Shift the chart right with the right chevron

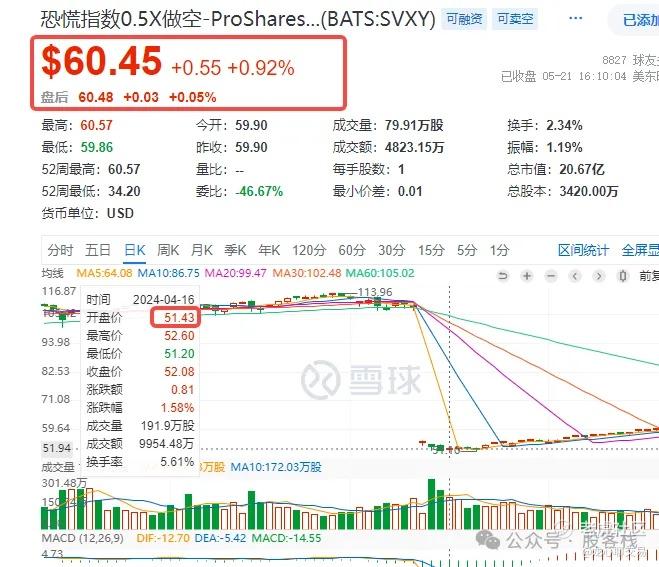point(599,276)
